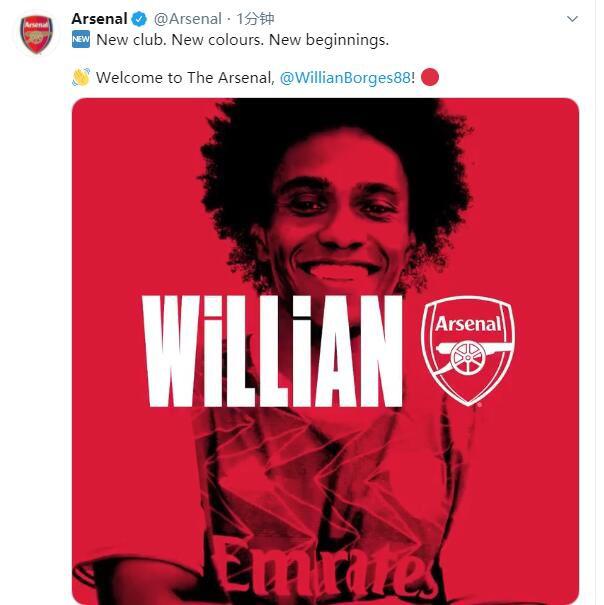The width and height of the screenshot is (604, 605).
Task: Click the red circle emoji
Action: (430, 77)
